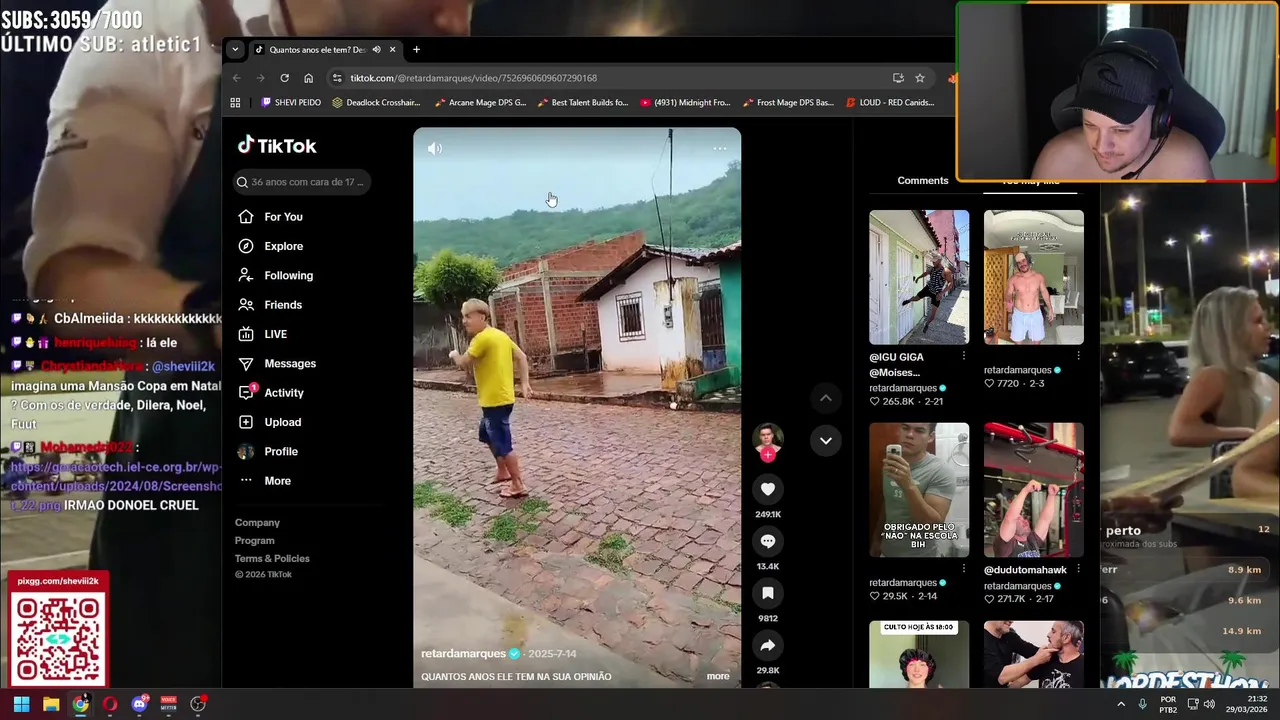Open site information icon in address bar
This screenshot has height=720, width=1280.
click(337, 78)
